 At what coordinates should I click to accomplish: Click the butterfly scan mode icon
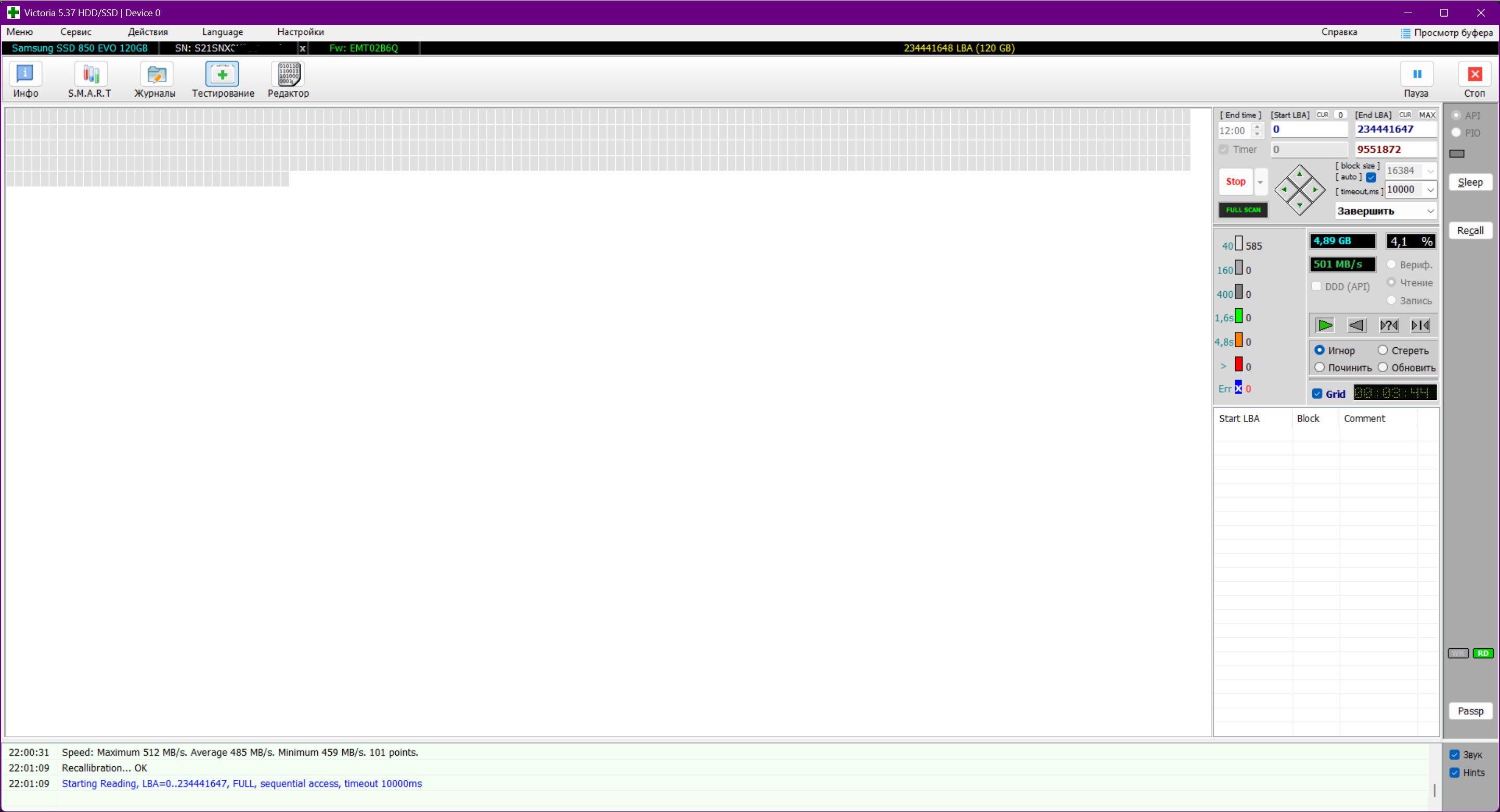point(1420,325)
